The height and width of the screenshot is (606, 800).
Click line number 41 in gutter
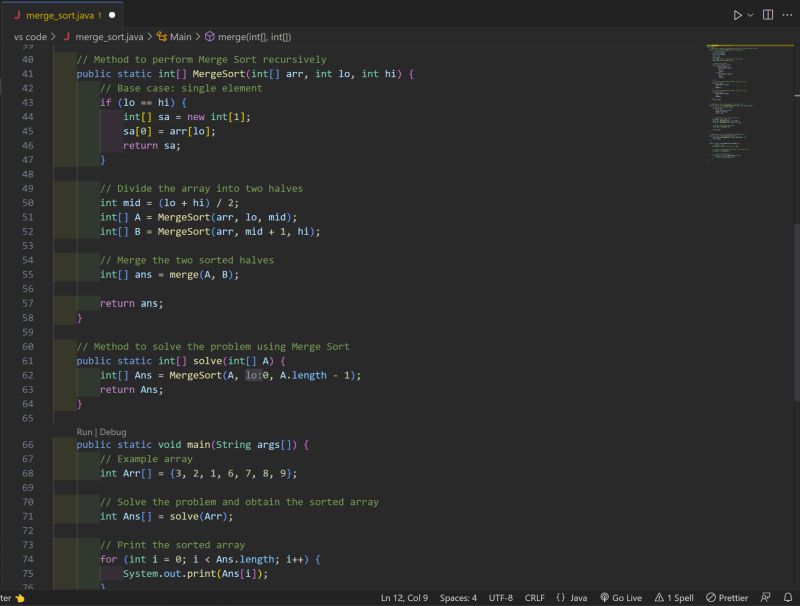point(28,74)
